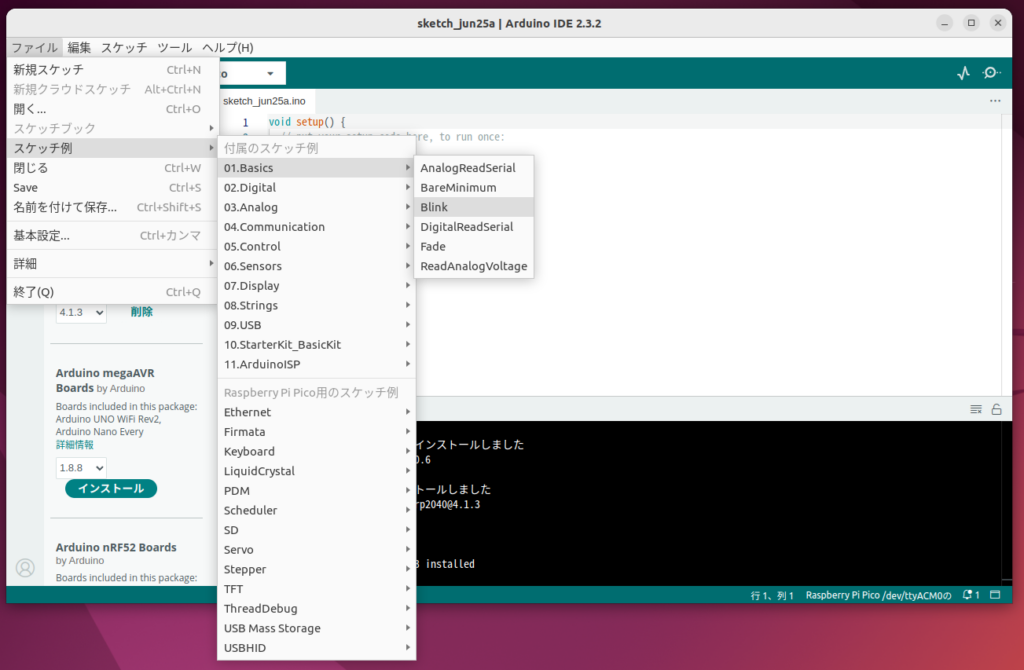1024x670 pixels.
Task: Expand the USBHID library examples
Action: (317, 647)
